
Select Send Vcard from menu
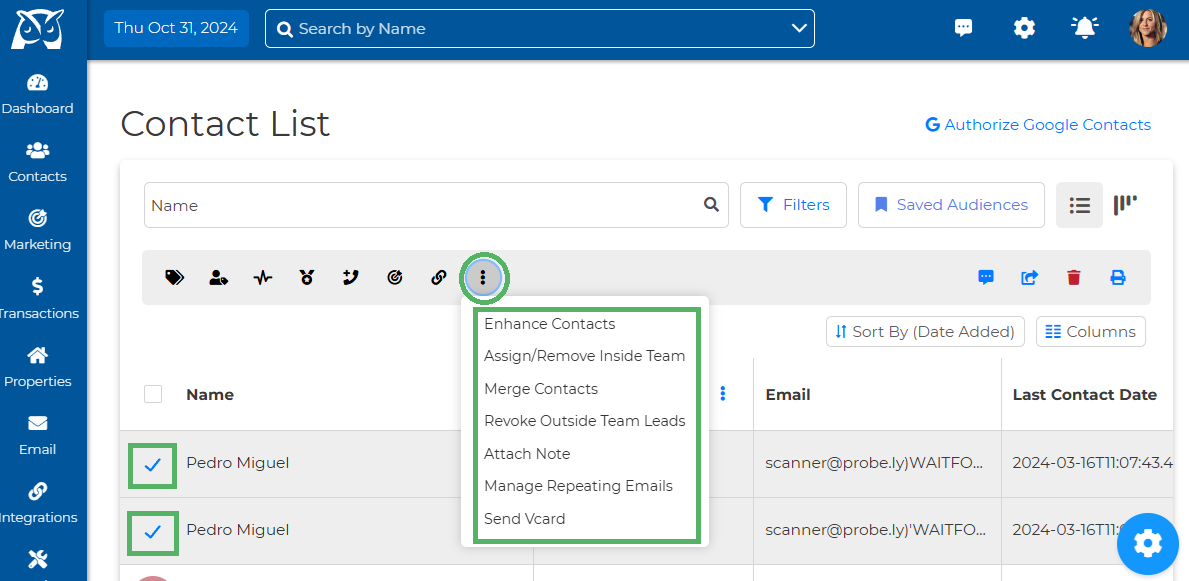(525, 519)
